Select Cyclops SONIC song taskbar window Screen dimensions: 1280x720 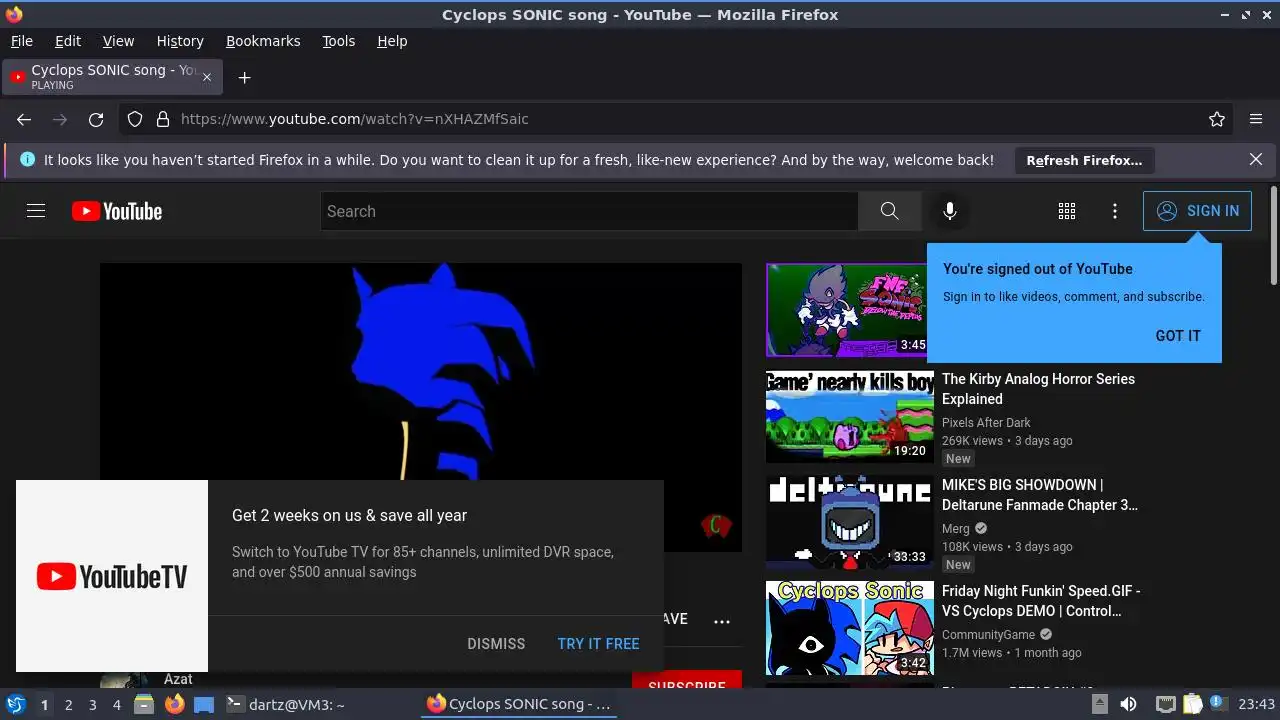(519, 704)
